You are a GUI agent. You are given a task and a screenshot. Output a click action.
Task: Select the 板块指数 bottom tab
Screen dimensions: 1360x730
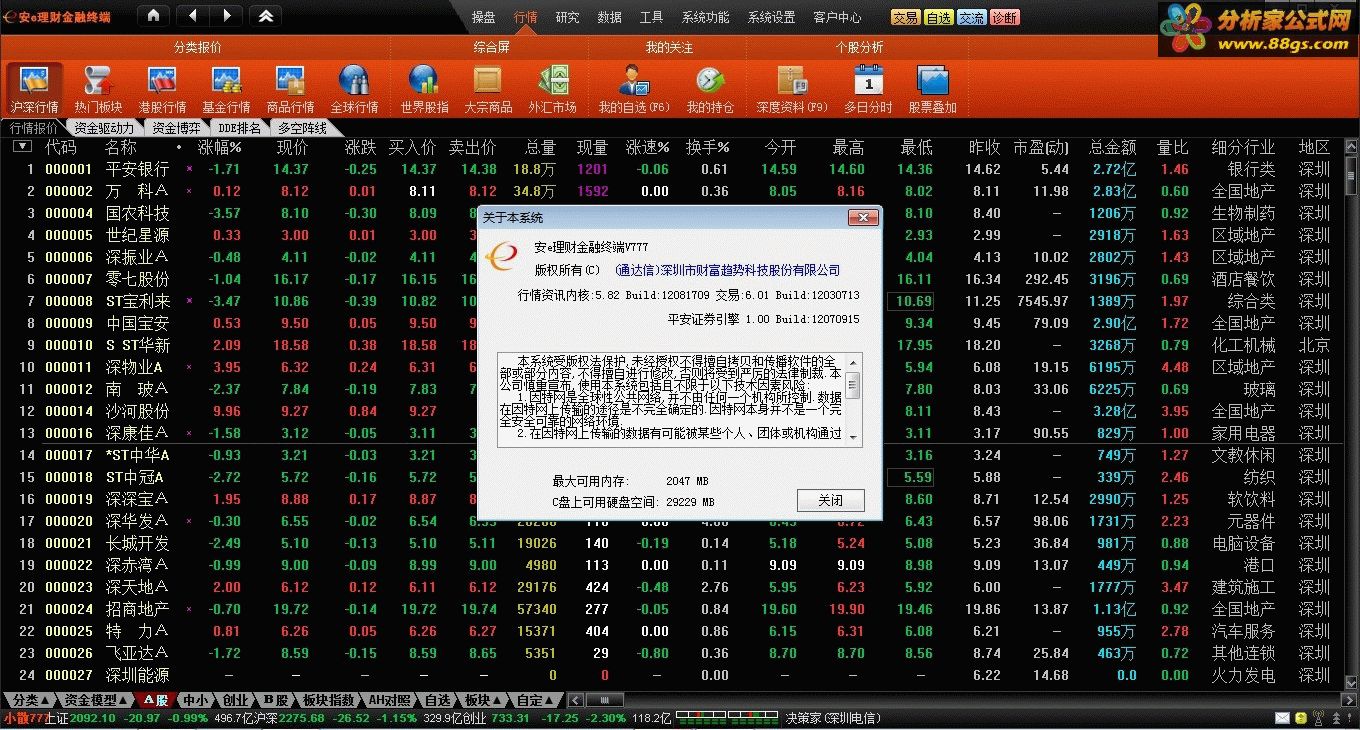(328, 699)
